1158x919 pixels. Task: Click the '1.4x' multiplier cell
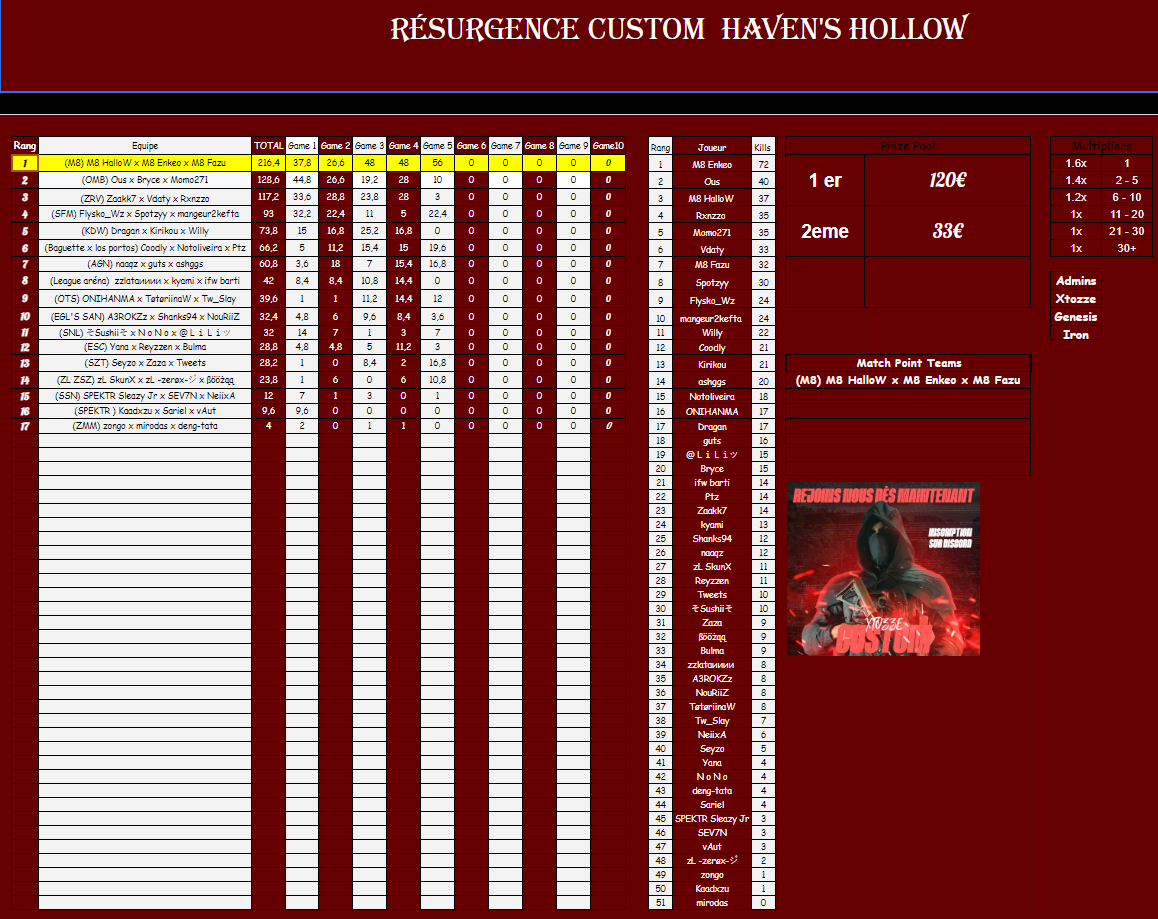coord(1076,180)
